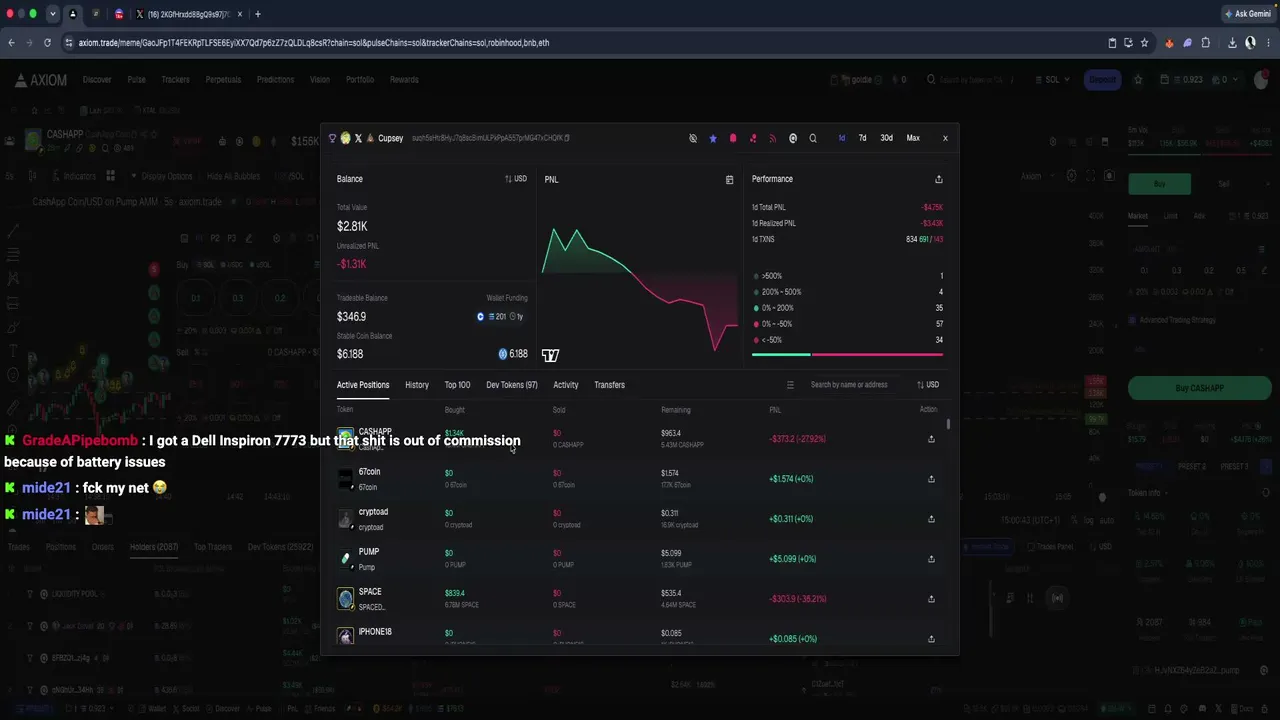Click the pink connected-nodes icon in wallet header
The width and height of the screenshot is (1280, 720).
(x=753, y=138)
